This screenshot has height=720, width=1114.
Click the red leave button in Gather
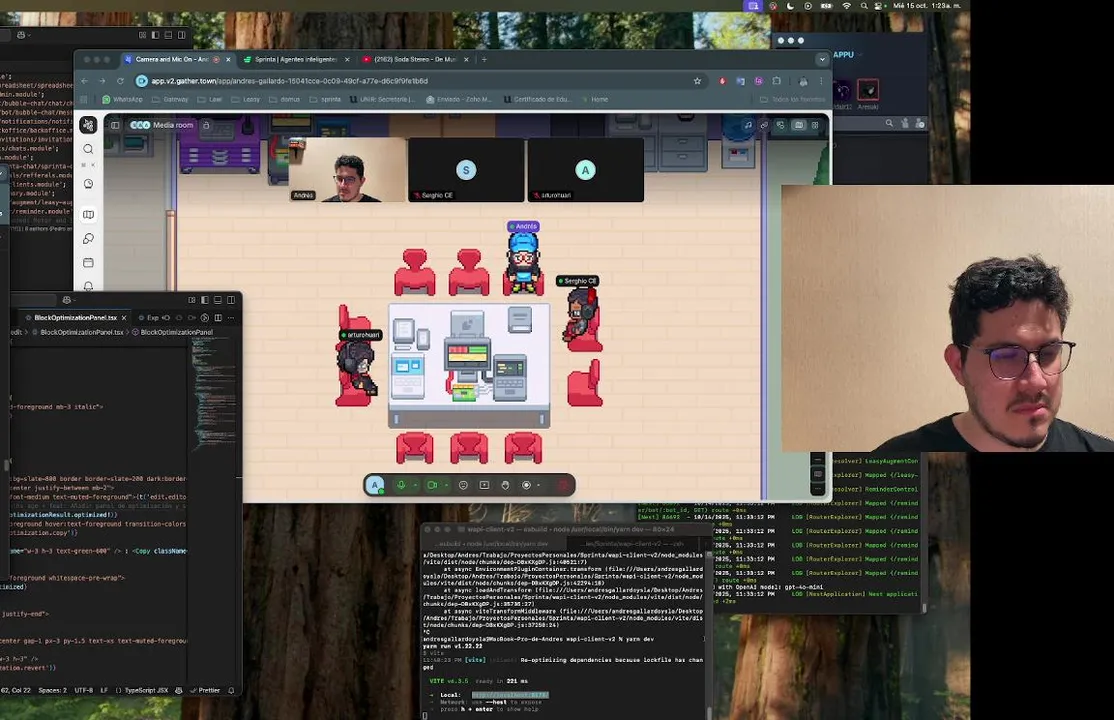[x=563, y=485]
